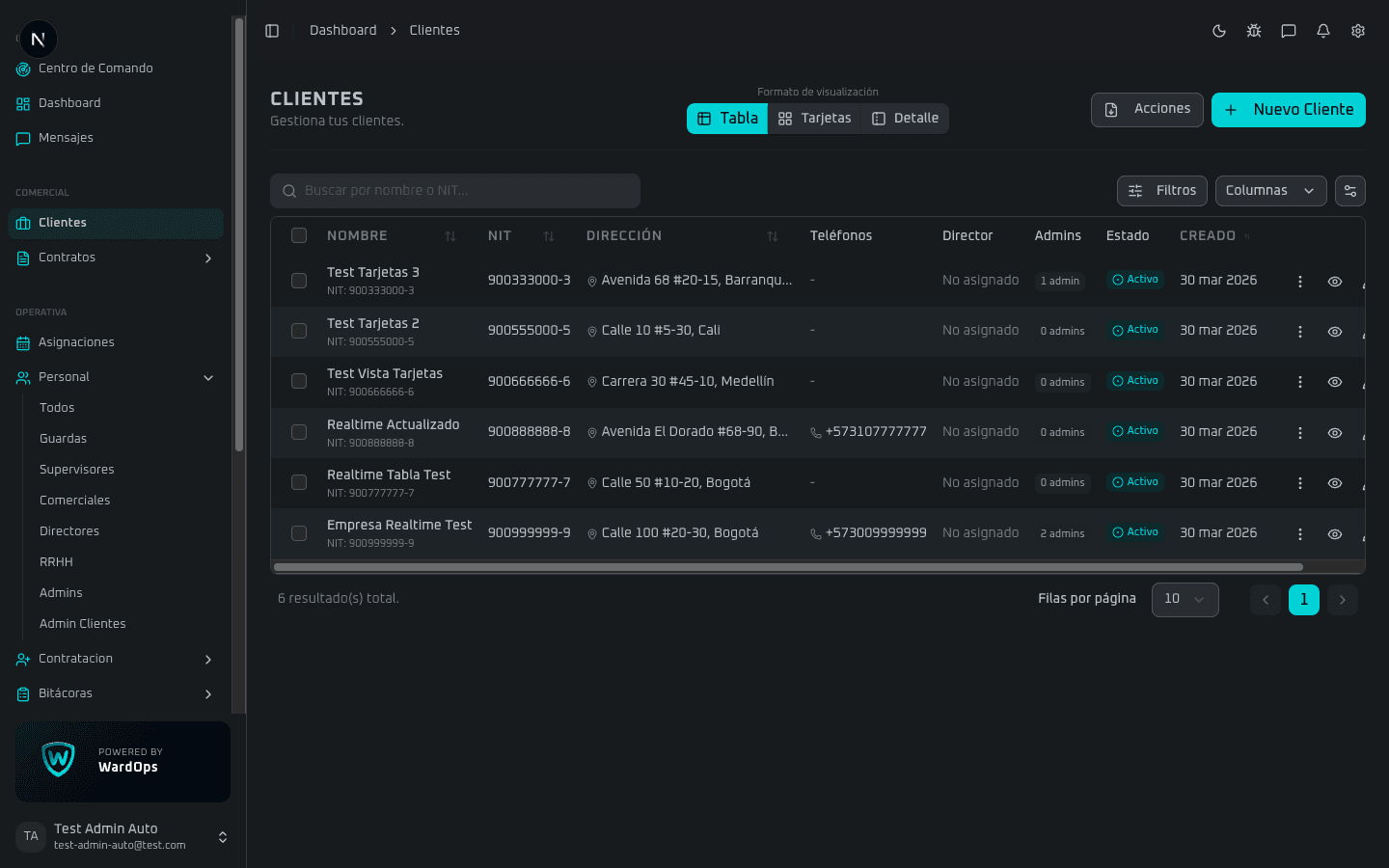The height and width of the screenshot is (868, 1389).
Task: Open the Filtros button
Action: click(x=1162, y=191)
